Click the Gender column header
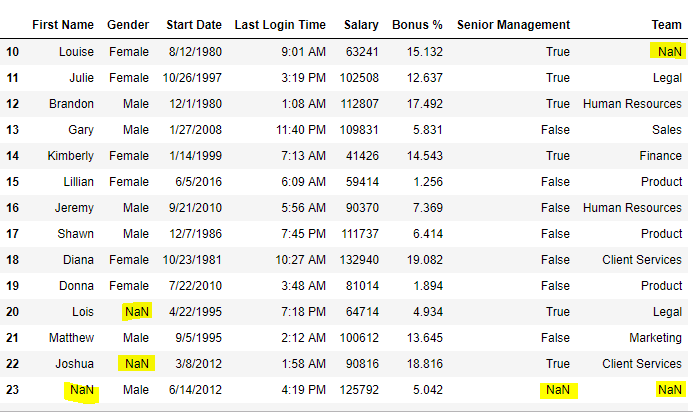 point(128,24)
